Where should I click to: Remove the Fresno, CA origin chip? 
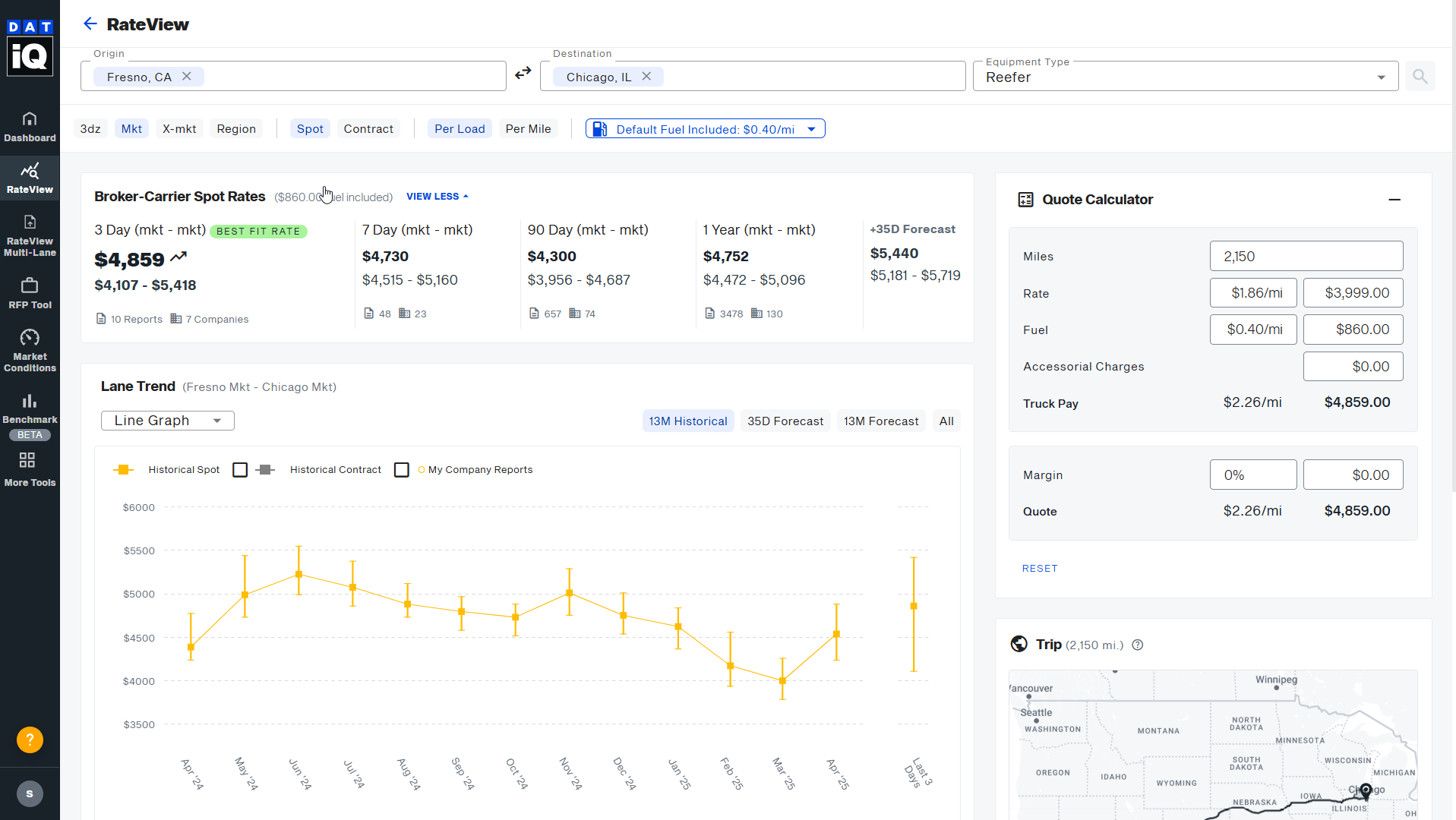click(x=187, y=77)
